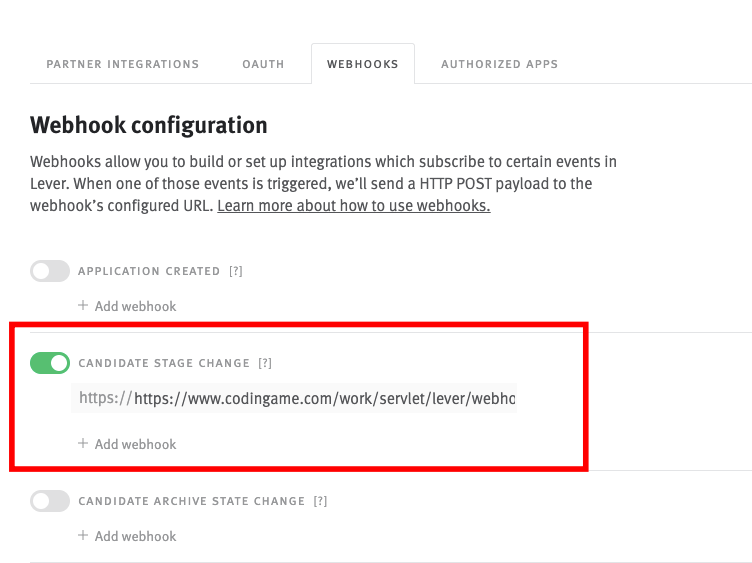Click the Candidate Stage Change label
The height and width of the screenshot is (563, 752).
[x=163, y=363]
